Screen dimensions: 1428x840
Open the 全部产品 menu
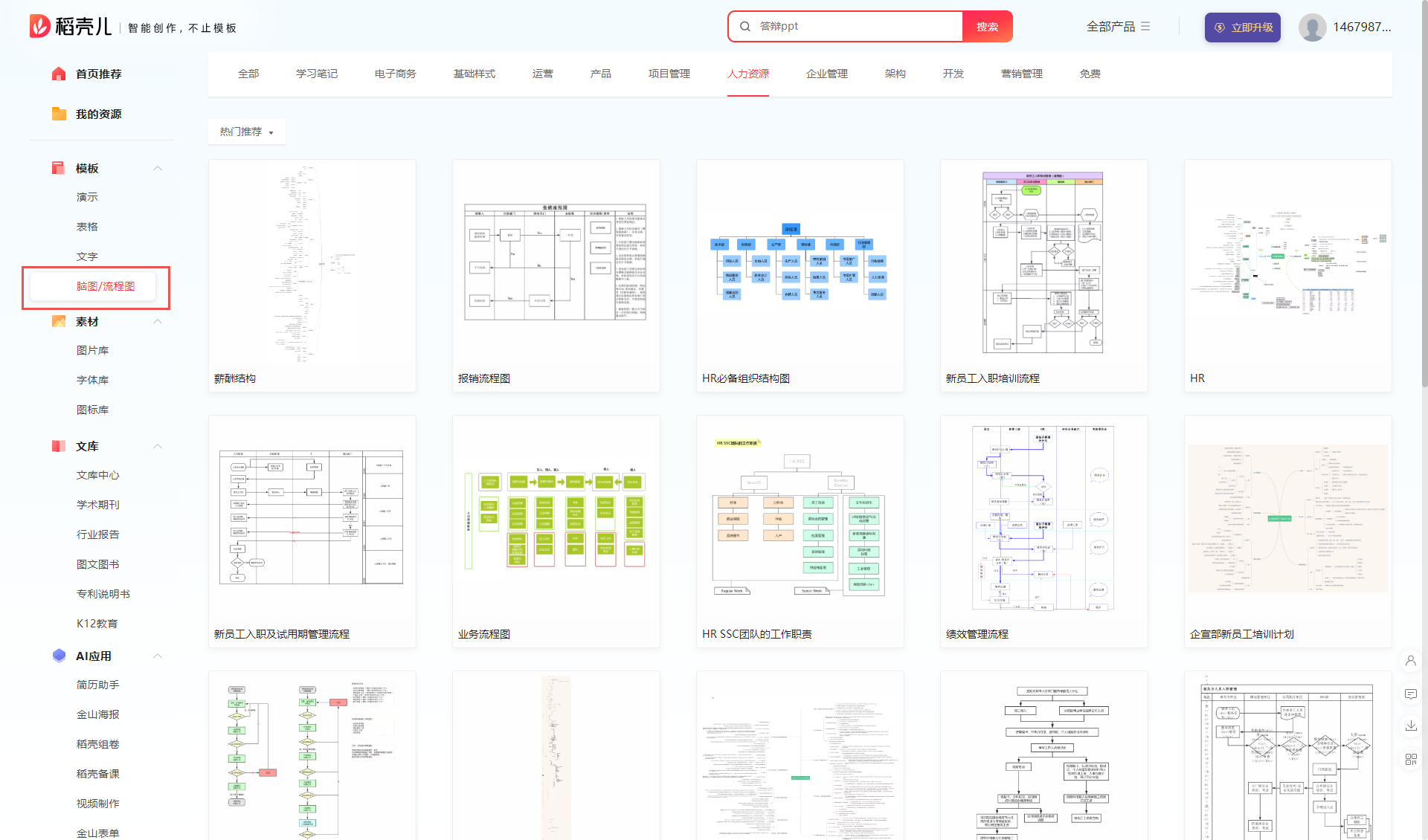[1118, 27]
